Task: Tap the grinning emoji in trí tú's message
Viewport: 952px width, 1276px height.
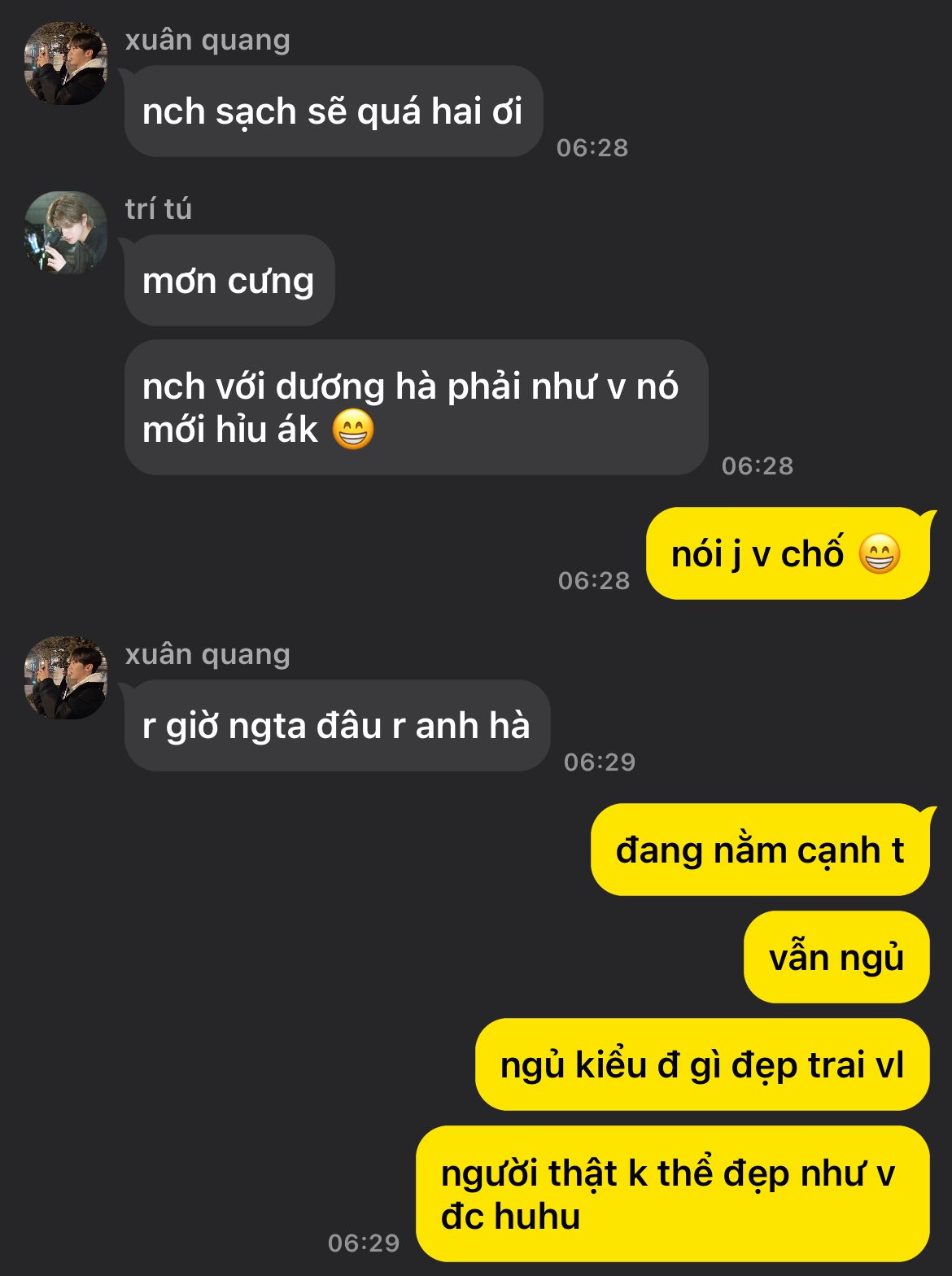Action: click(354, 430)
